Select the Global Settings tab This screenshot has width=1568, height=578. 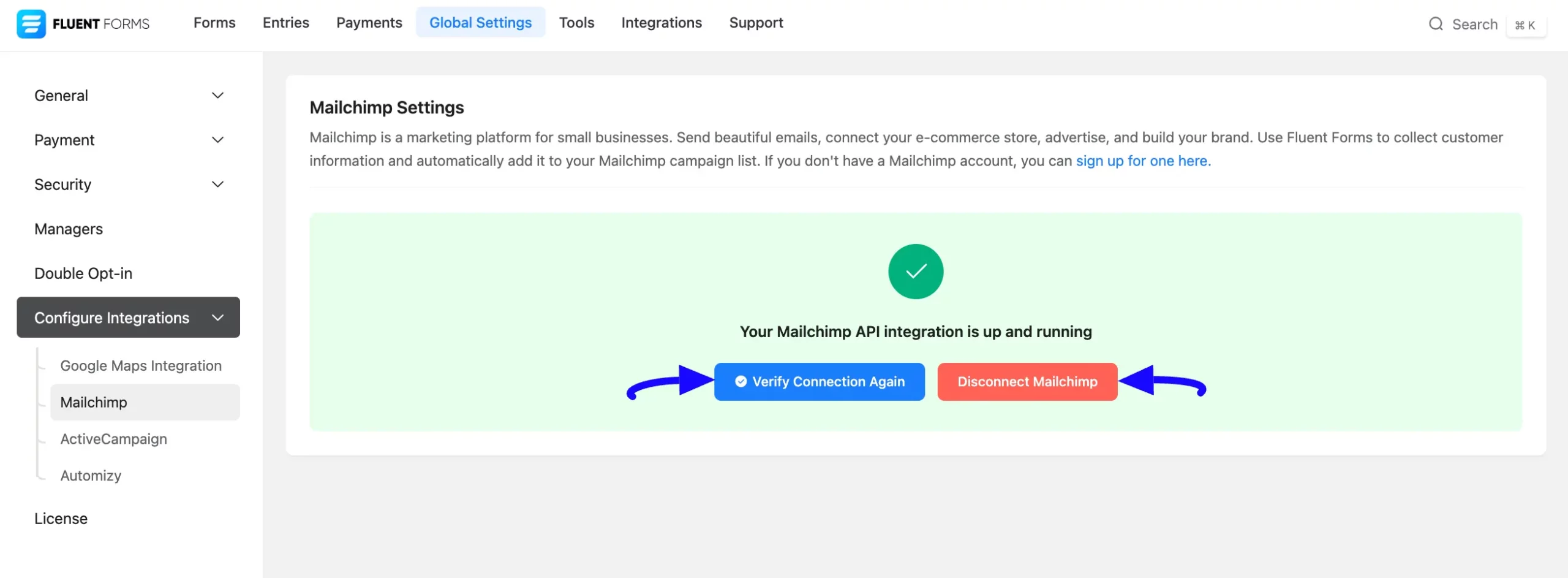coord(480,23)
